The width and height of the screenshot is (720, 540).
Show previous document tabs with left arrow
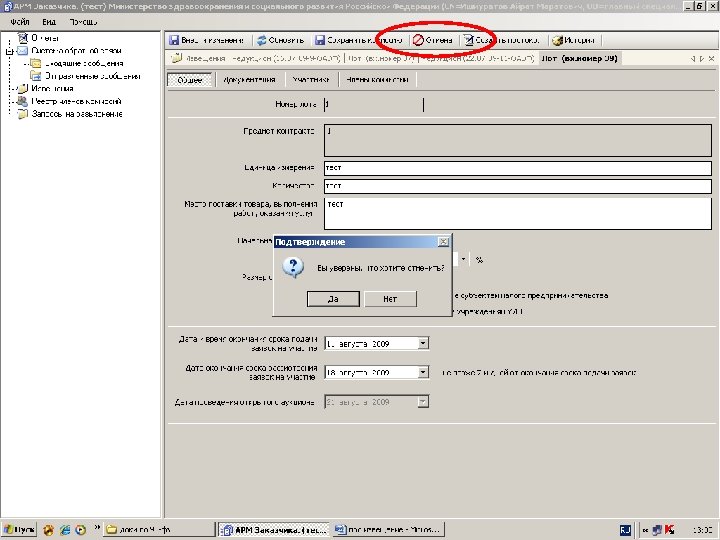[693, 59]
